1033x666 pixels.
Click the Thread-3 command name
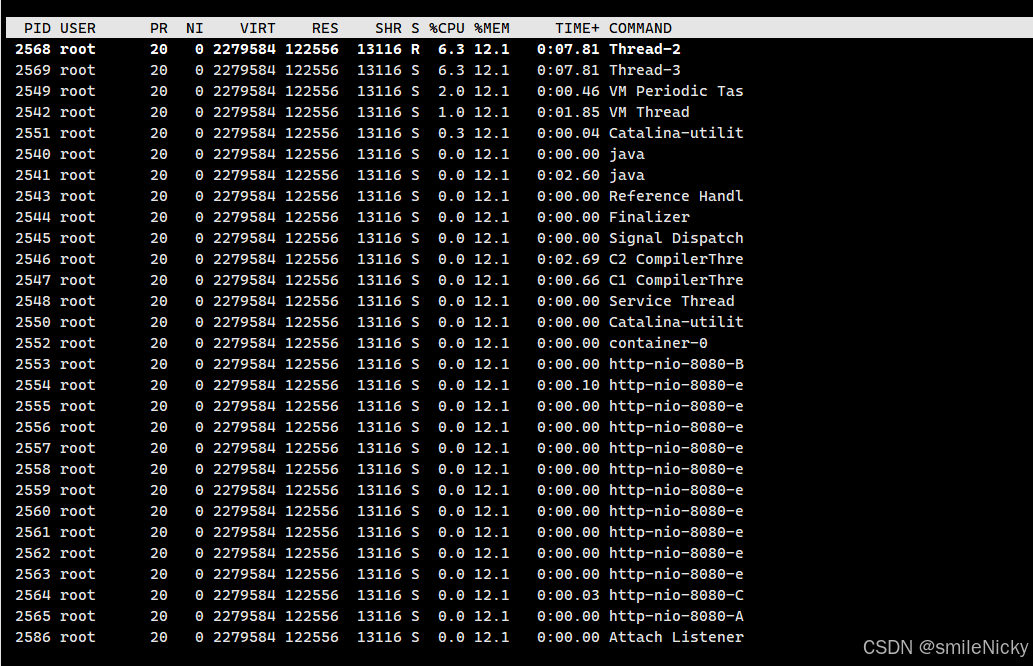point(644,70)
